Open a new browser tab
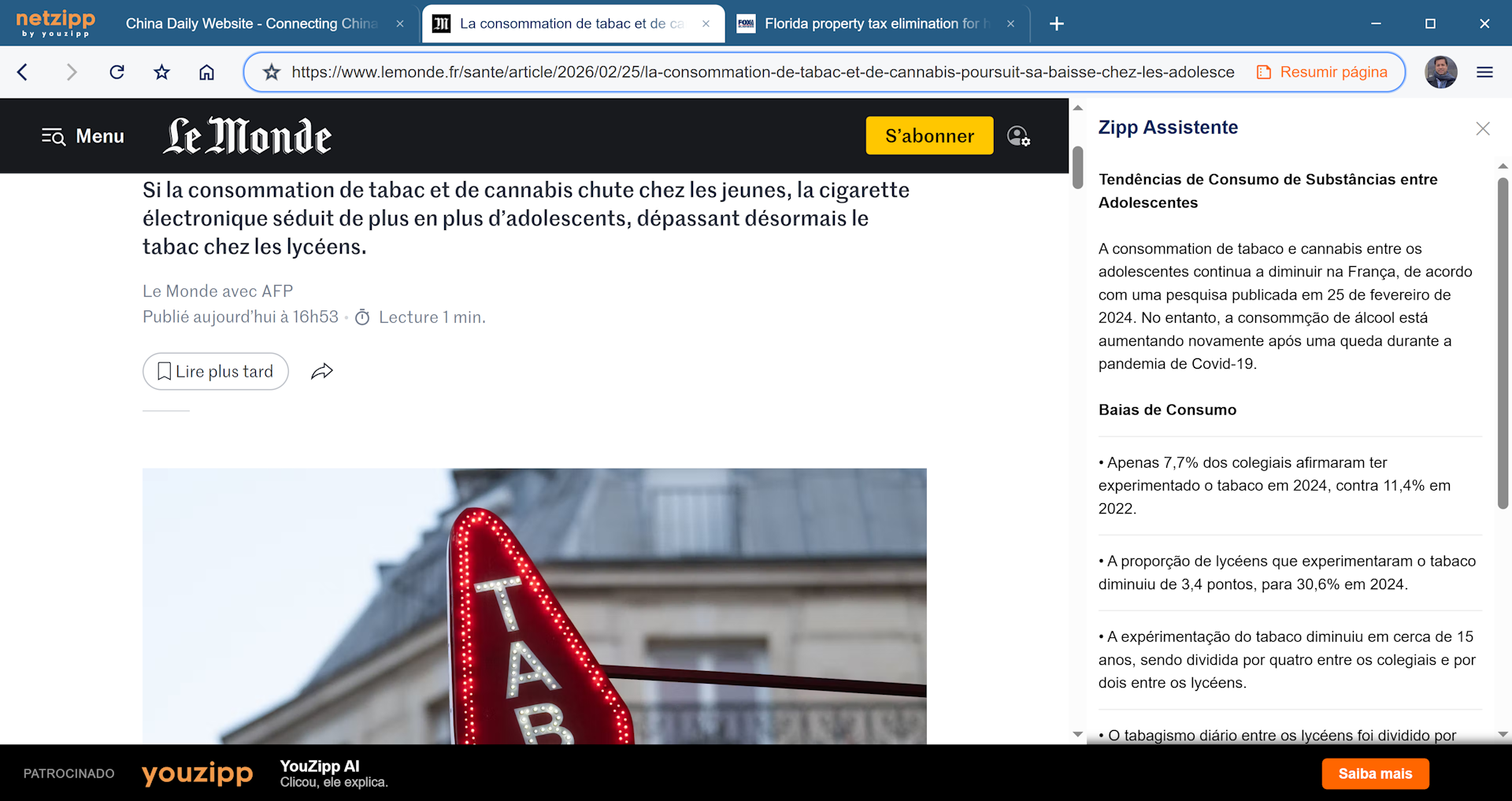Image resolution: width=1512 pixels, height=801 pixels. coord(1057,24)
